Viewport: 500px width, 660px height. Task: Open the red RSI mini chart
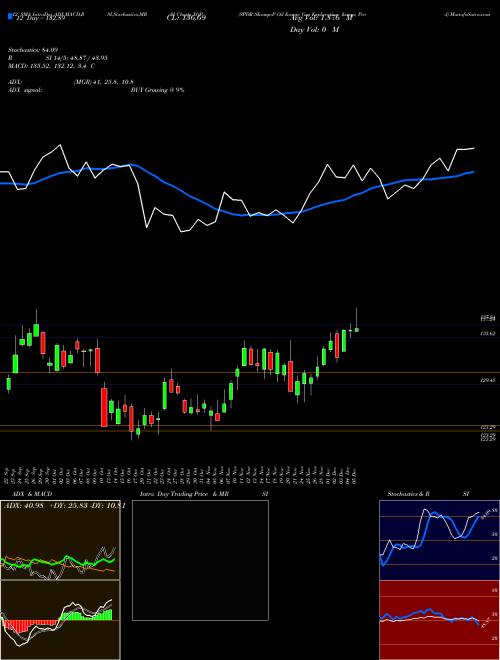pyautogui.click(x=439, y=620)
